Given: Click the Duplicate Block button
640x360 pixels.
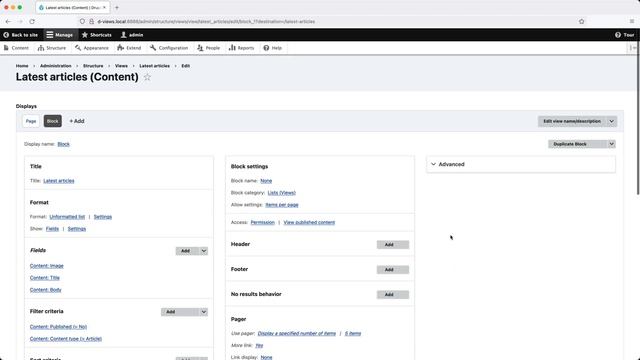Looking at the screenshot, I should click(578, 144).
